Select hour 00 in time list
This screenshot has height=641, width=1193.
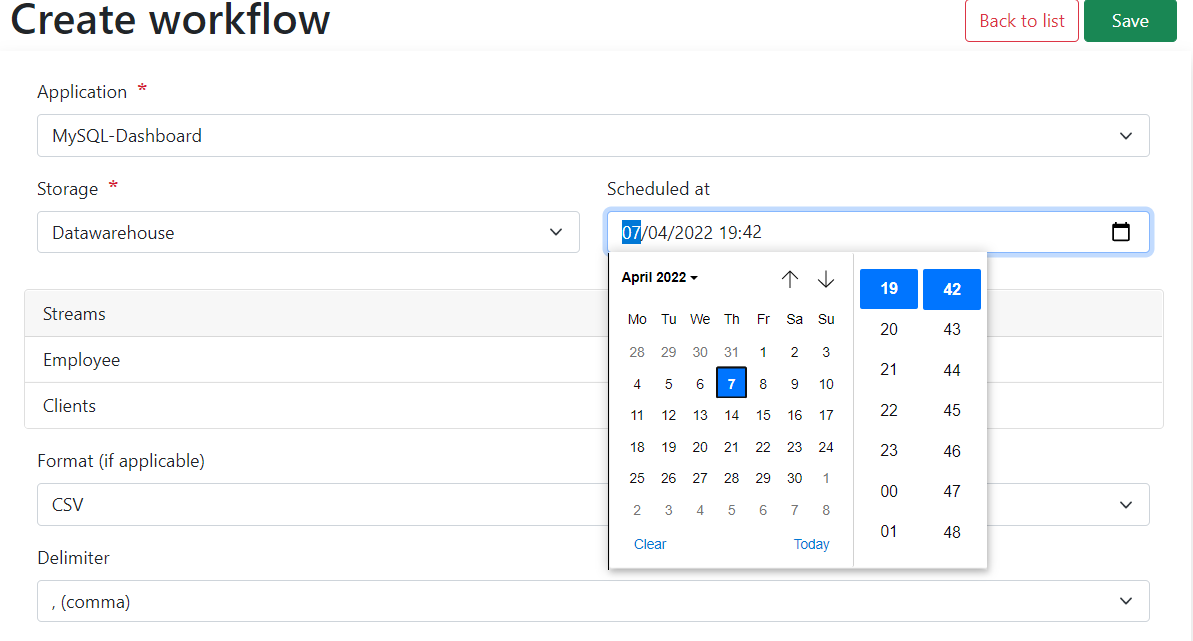pos(889,491)
